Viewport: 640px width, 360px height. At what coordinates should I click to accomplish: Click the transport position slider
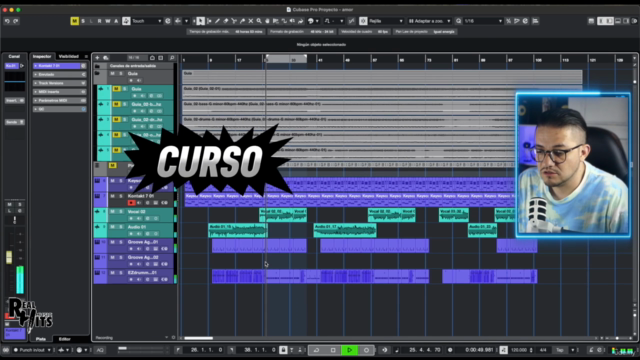click(142, 348)
